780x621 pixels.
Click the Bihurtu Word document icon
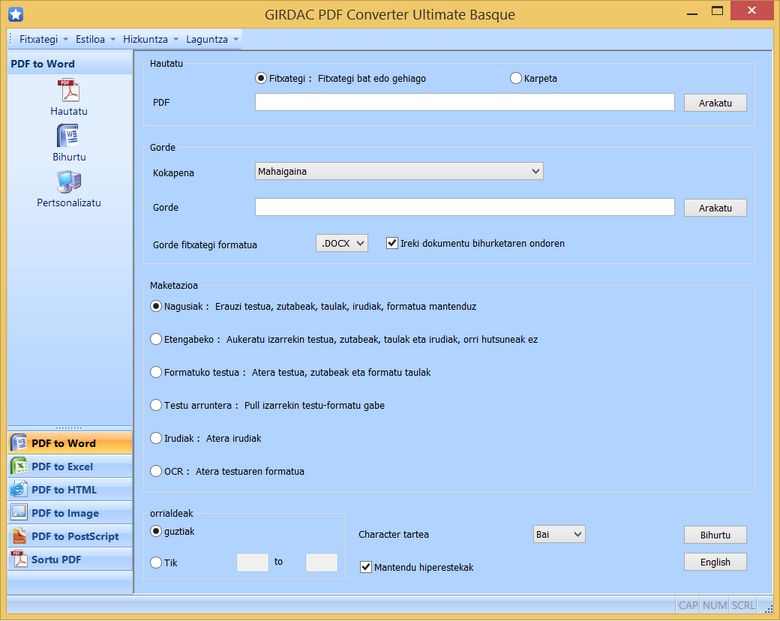(x=68, y=136)
